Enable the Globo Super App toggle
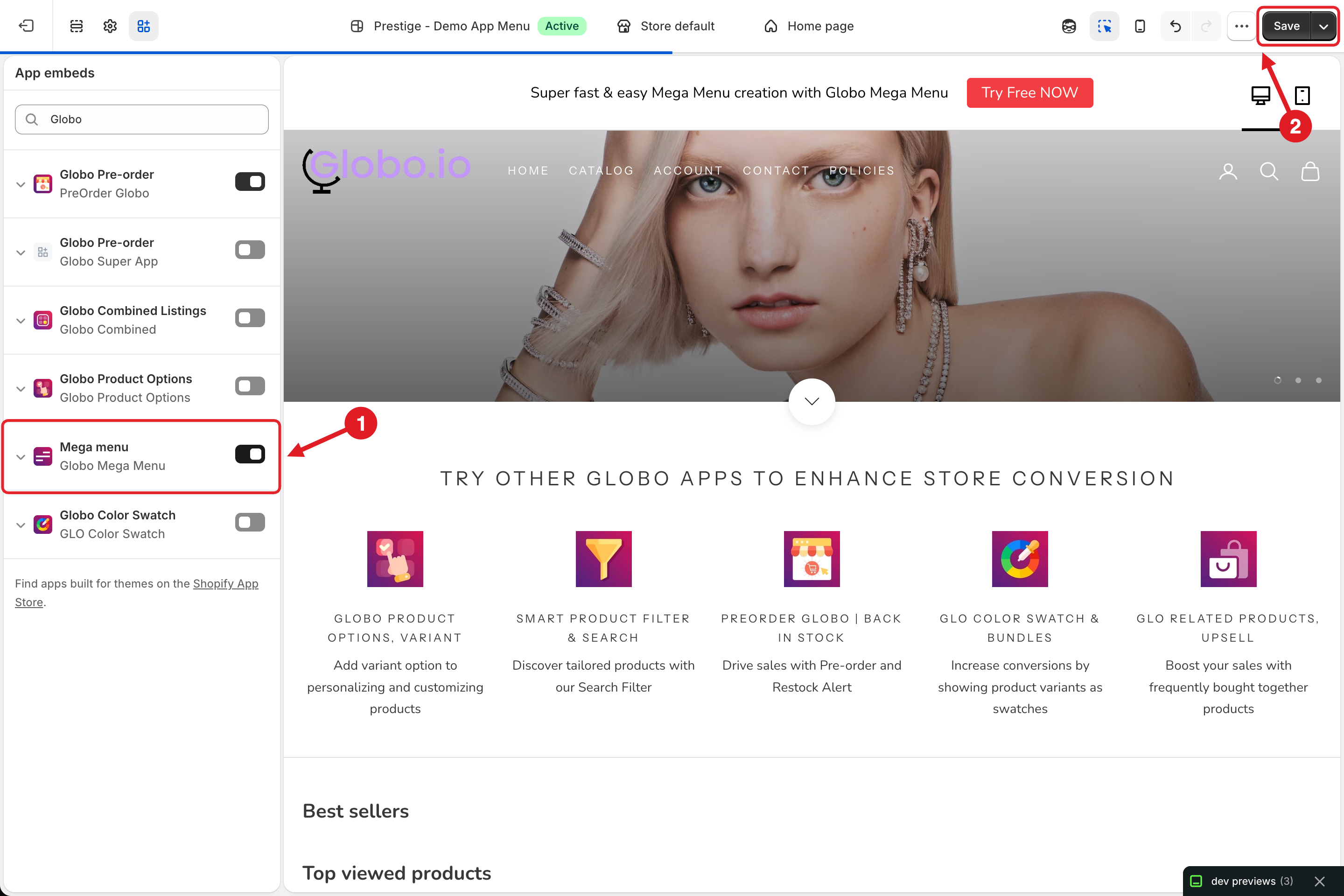1344x896 pixels. pyautogui.click(x=250, y=250)
